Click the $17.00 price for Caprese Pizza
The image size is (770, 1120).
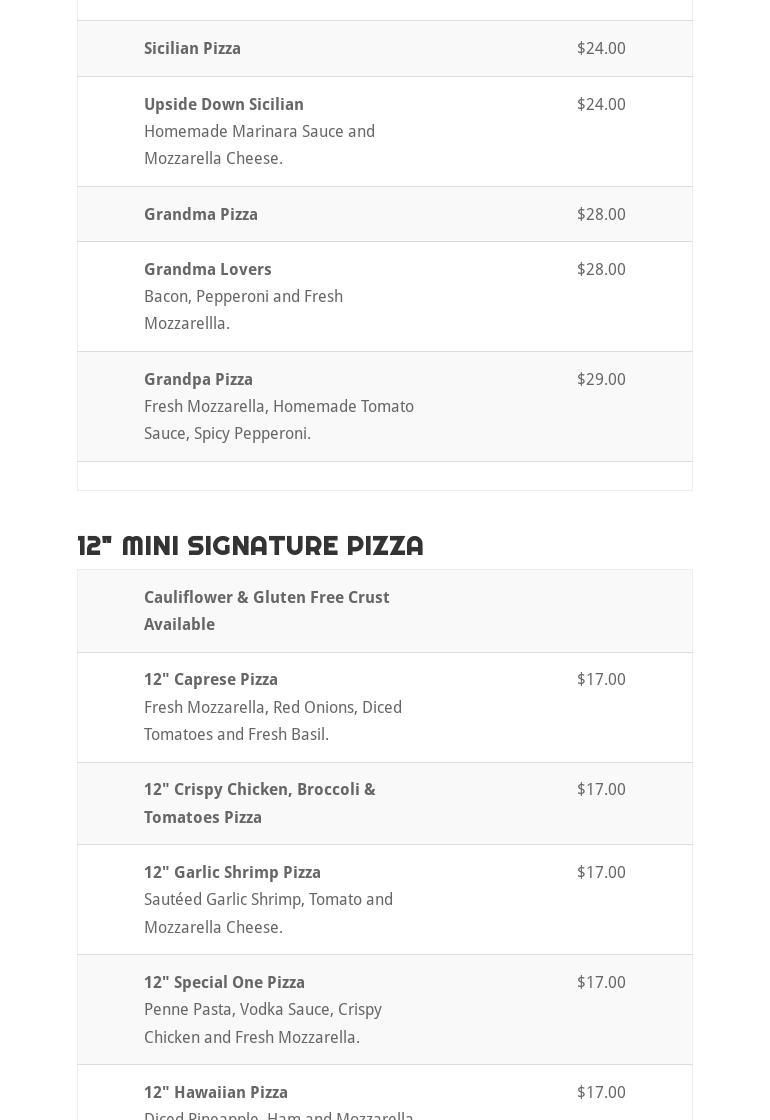pyautogui.click(x=601, y=679)
